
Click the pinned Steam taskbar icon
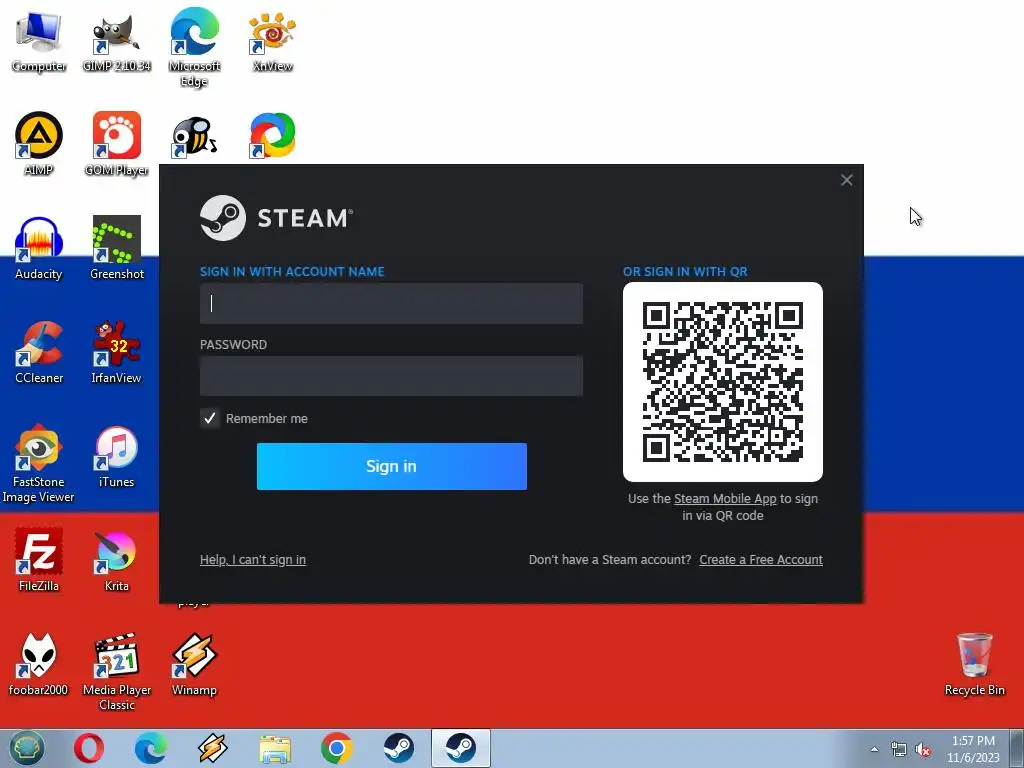pyautogui.click(x=398, y=748)
